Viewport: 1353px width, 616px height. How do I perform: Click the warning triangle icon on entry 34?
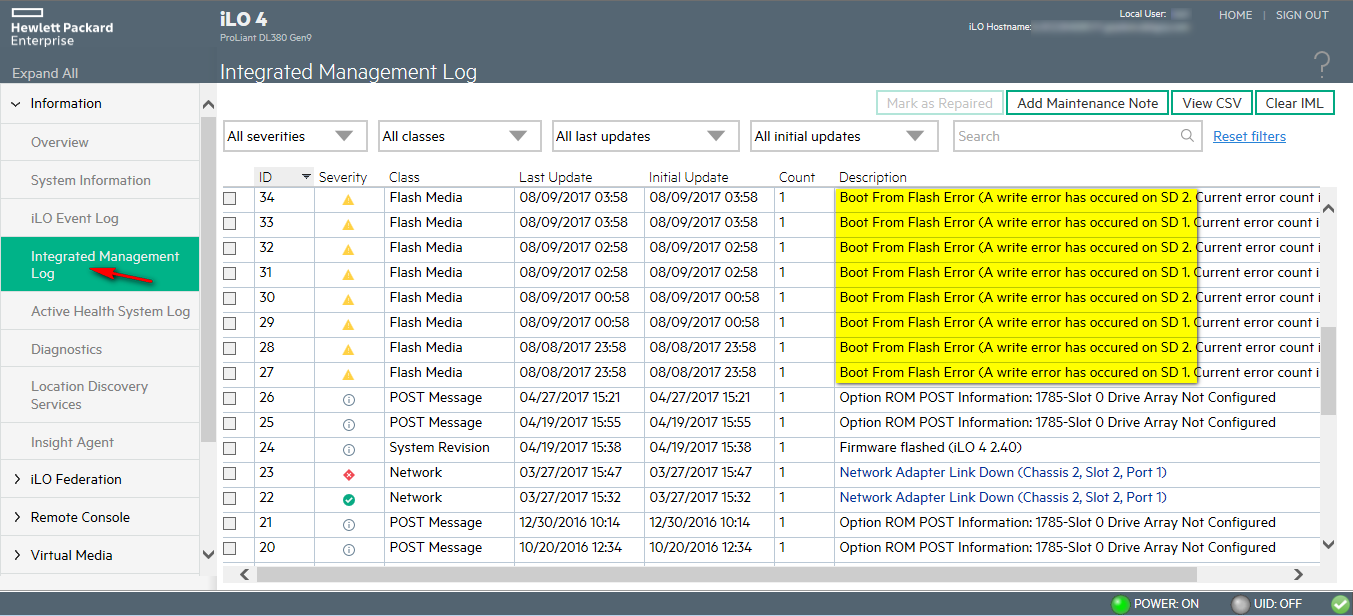pyautogui.click(x=348, y=199)
